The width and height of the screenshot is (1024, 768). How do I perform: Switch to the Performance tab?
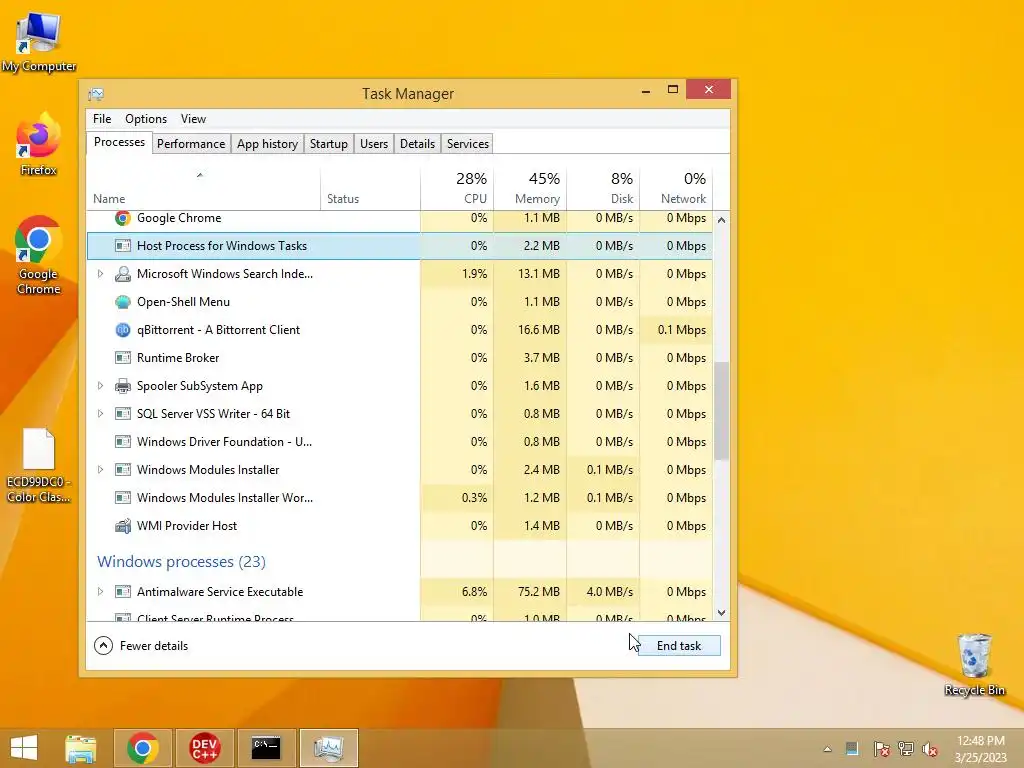coord(191,144)
